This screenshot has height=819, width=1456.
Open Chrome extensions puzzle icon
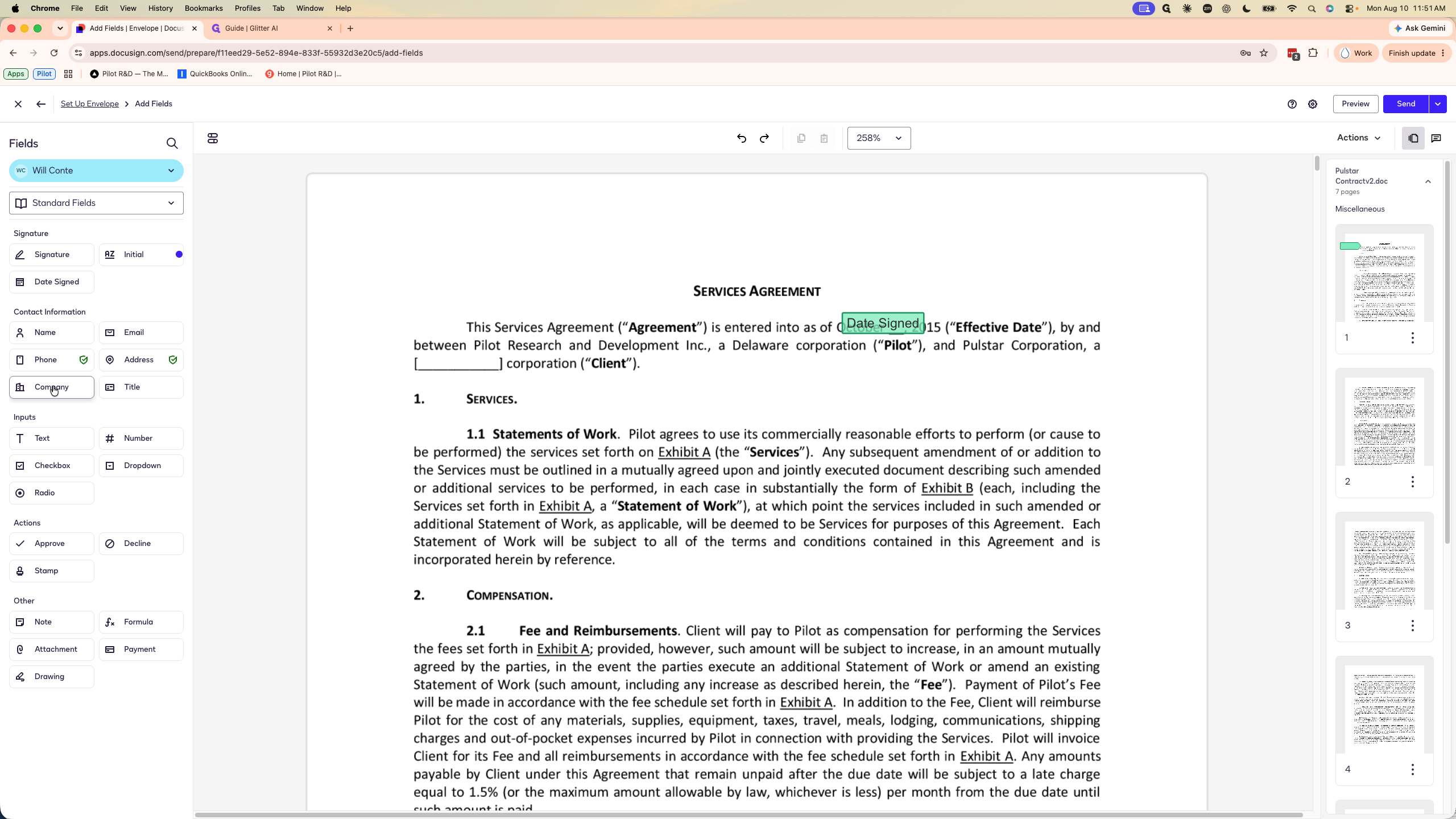pos(1313,53)
